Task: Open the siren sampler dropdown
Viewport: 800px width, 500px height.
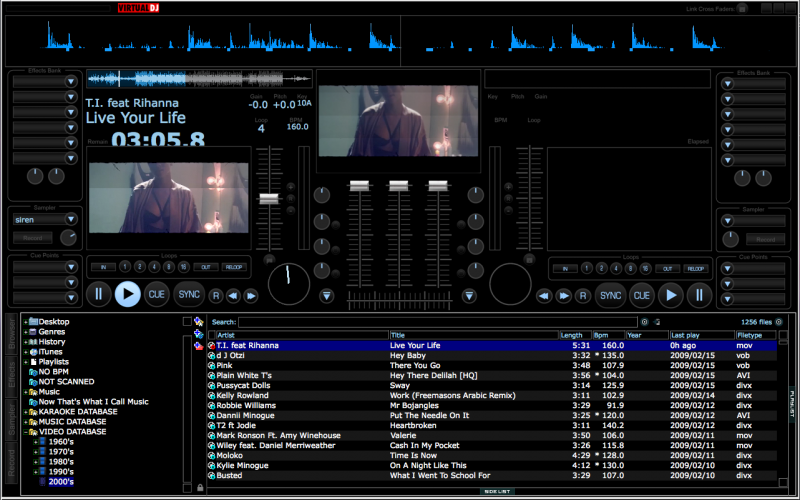Action: tap(71, 219)
